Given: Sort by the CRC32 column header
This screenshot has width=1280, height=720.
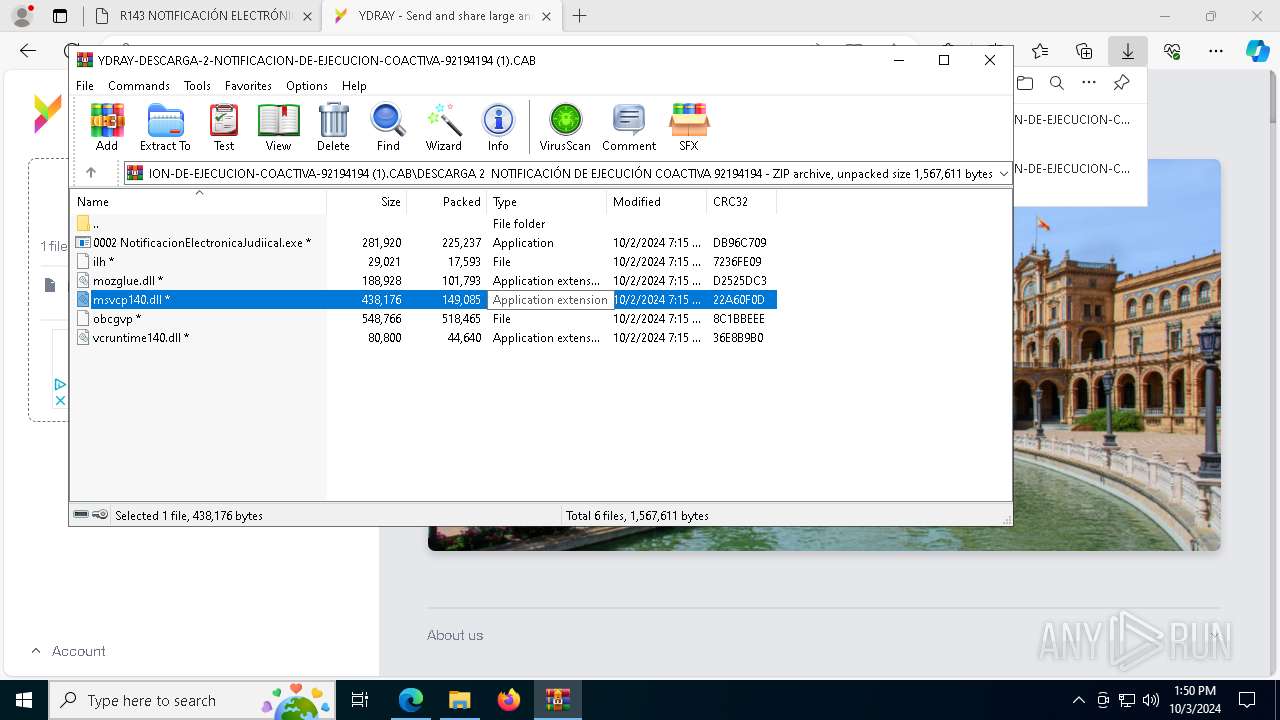Looking at the screenshot, I should (741, 202).
